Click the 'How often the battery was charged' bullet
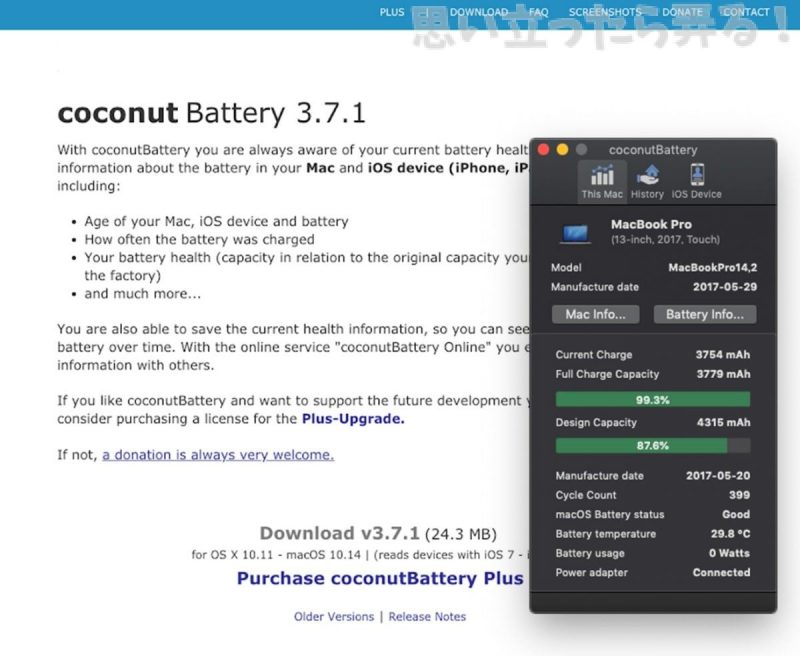The width and height of the screenshot is (800, 656). tap(199, 239)
